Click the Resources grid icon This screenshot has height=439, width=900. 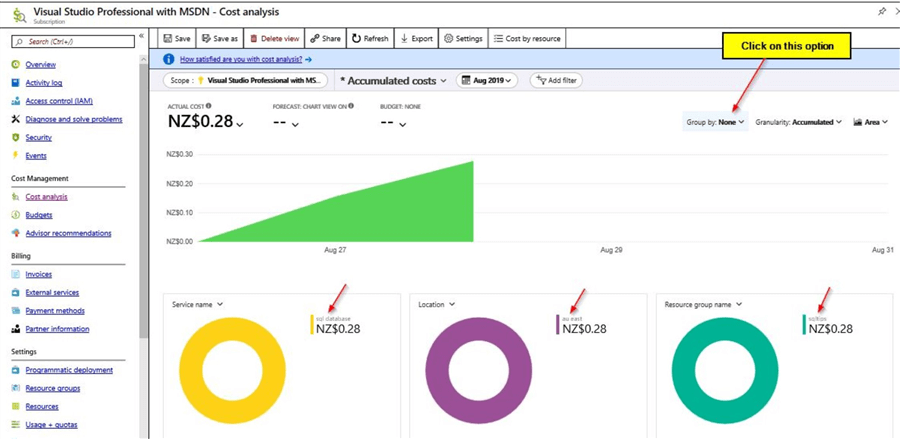pyautogui.click(x=15, y=406)
